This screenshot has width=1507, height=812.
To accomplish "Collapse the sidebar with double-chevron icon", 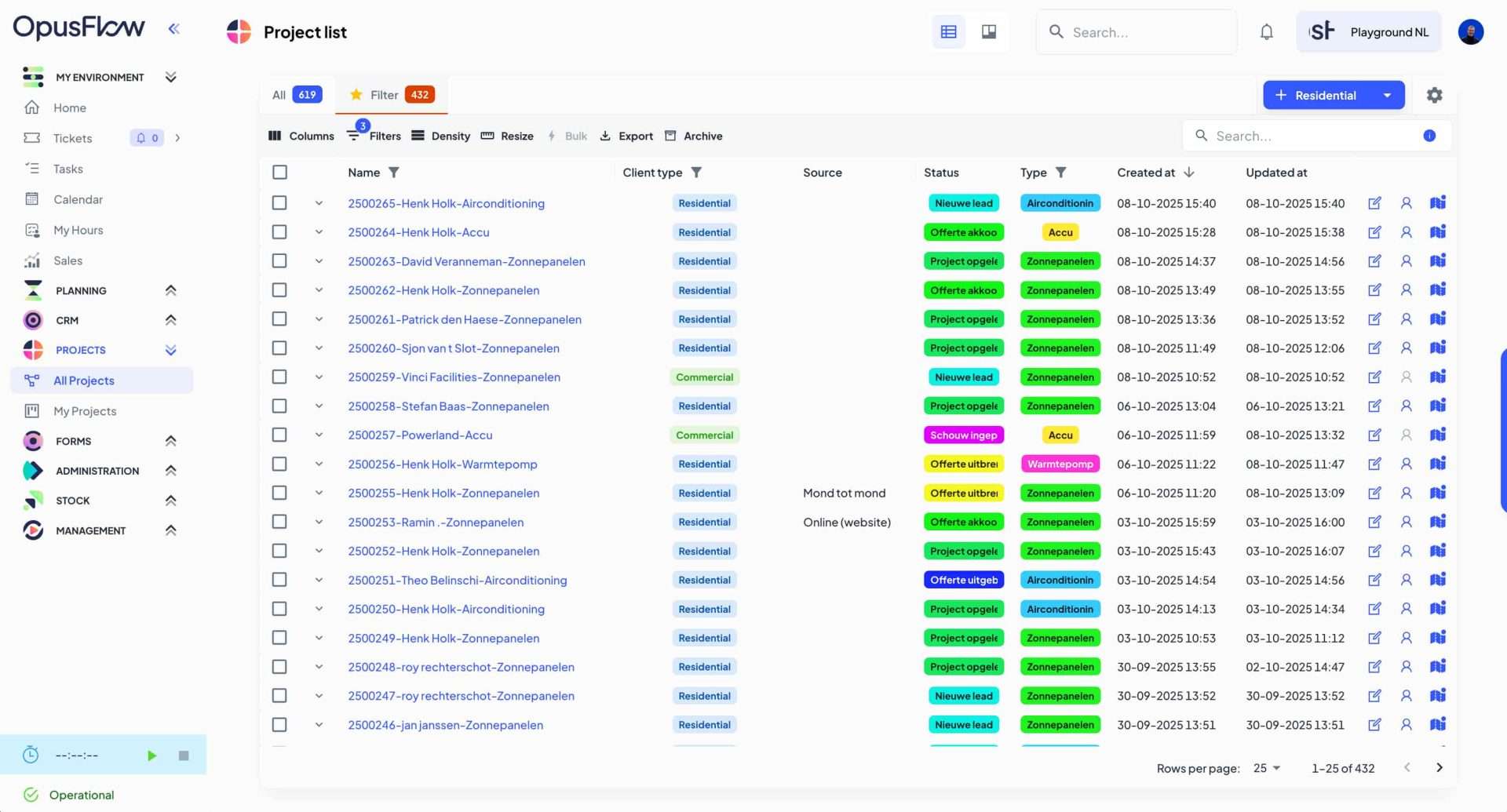I will tap(174, 28).
